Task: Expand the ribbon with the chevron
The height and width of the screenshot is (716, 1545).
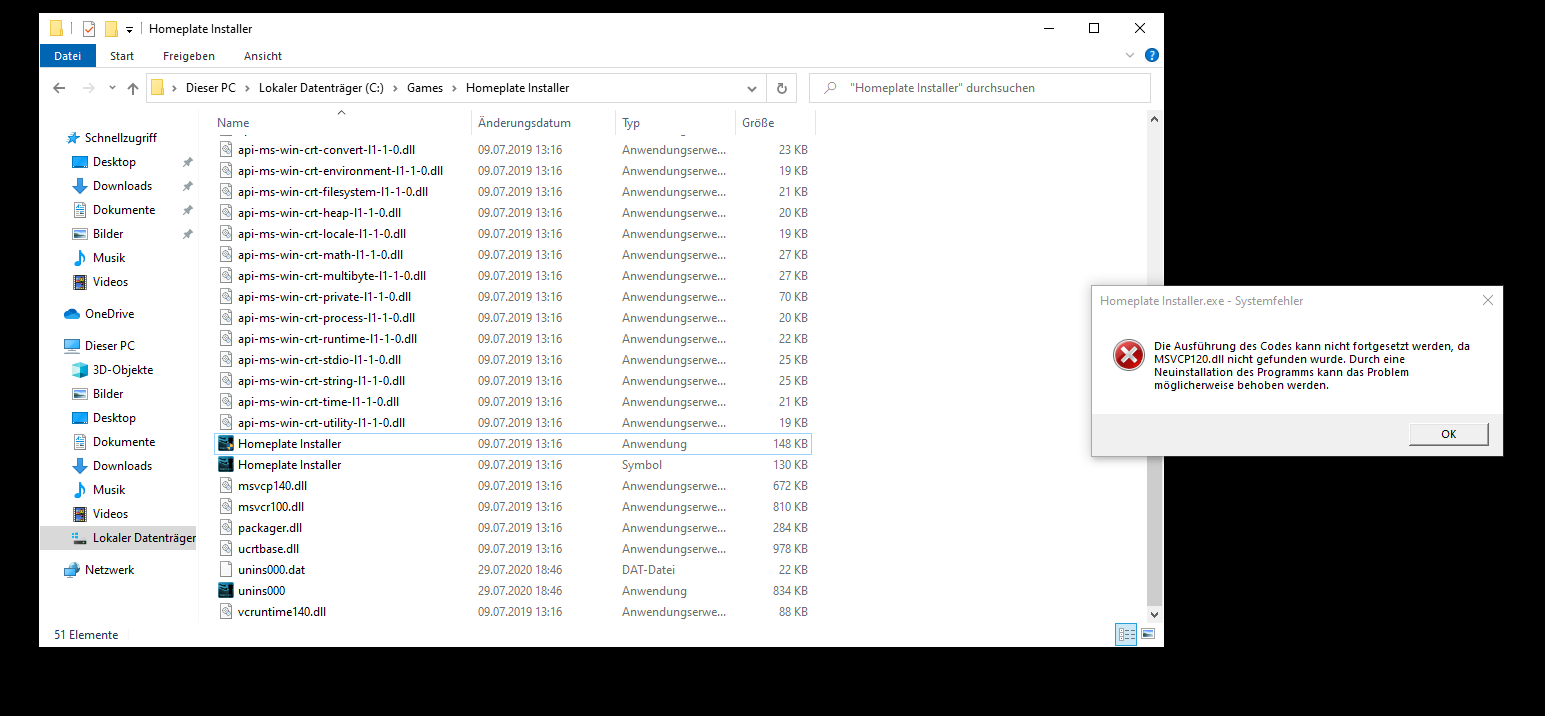Action: tap(1130, 56)
